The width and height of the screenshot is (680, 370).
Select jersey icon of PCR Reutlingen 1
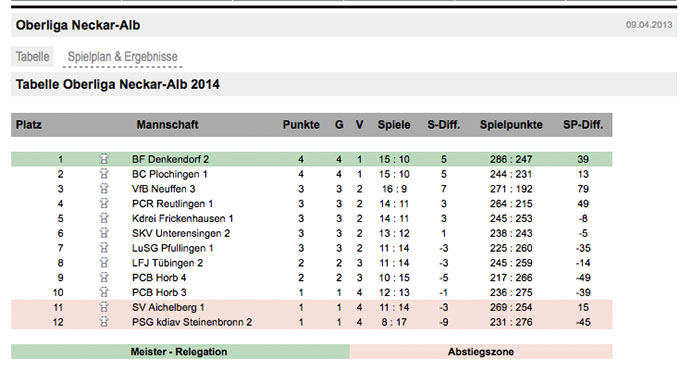click(104, 203)
